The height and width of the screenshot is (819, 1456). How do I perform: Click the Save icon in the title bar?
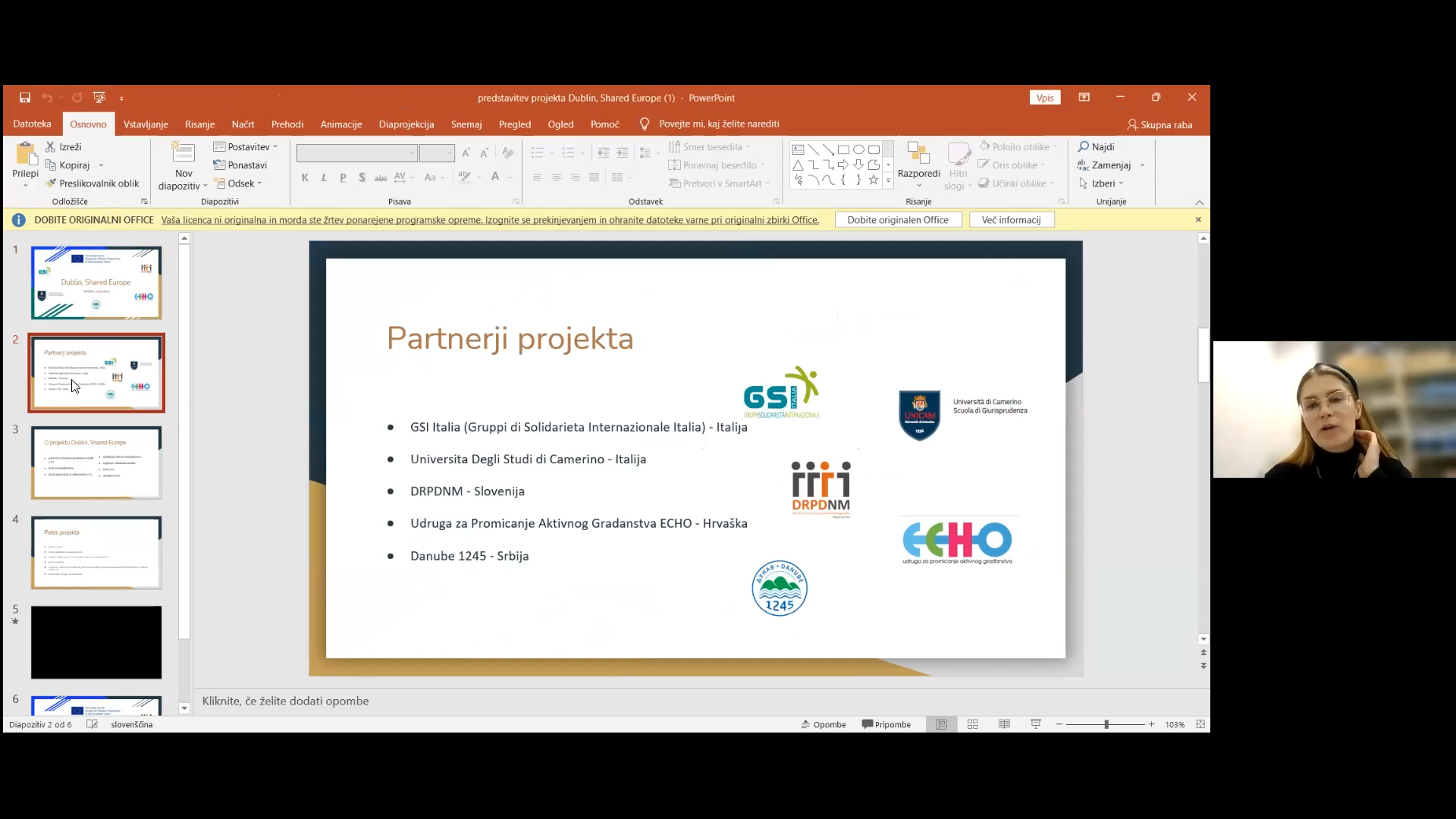[x=25, y=97]
